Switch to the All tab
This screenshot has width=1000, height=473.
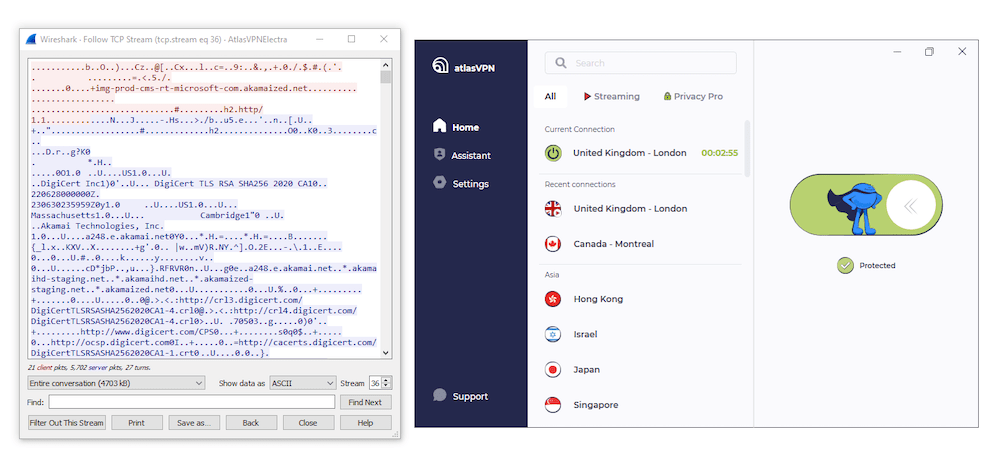click(550, 96)
